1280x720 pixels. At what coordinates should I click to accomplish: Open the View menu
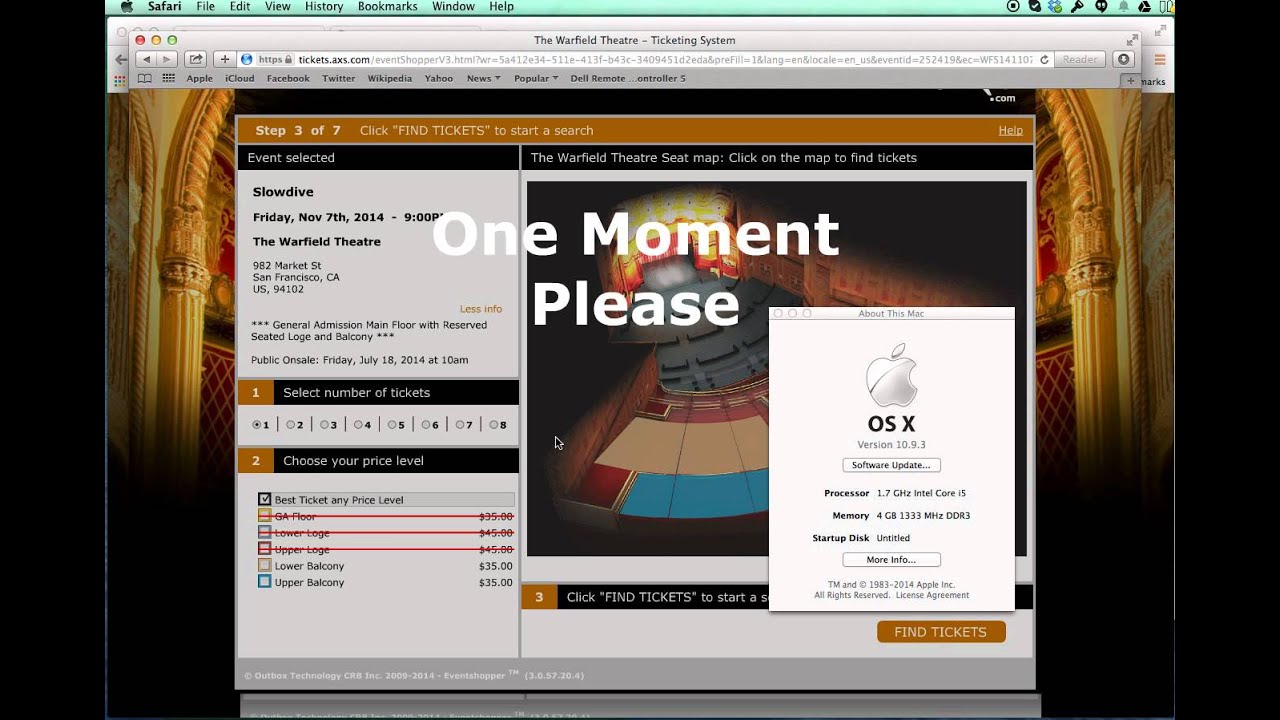278,7
